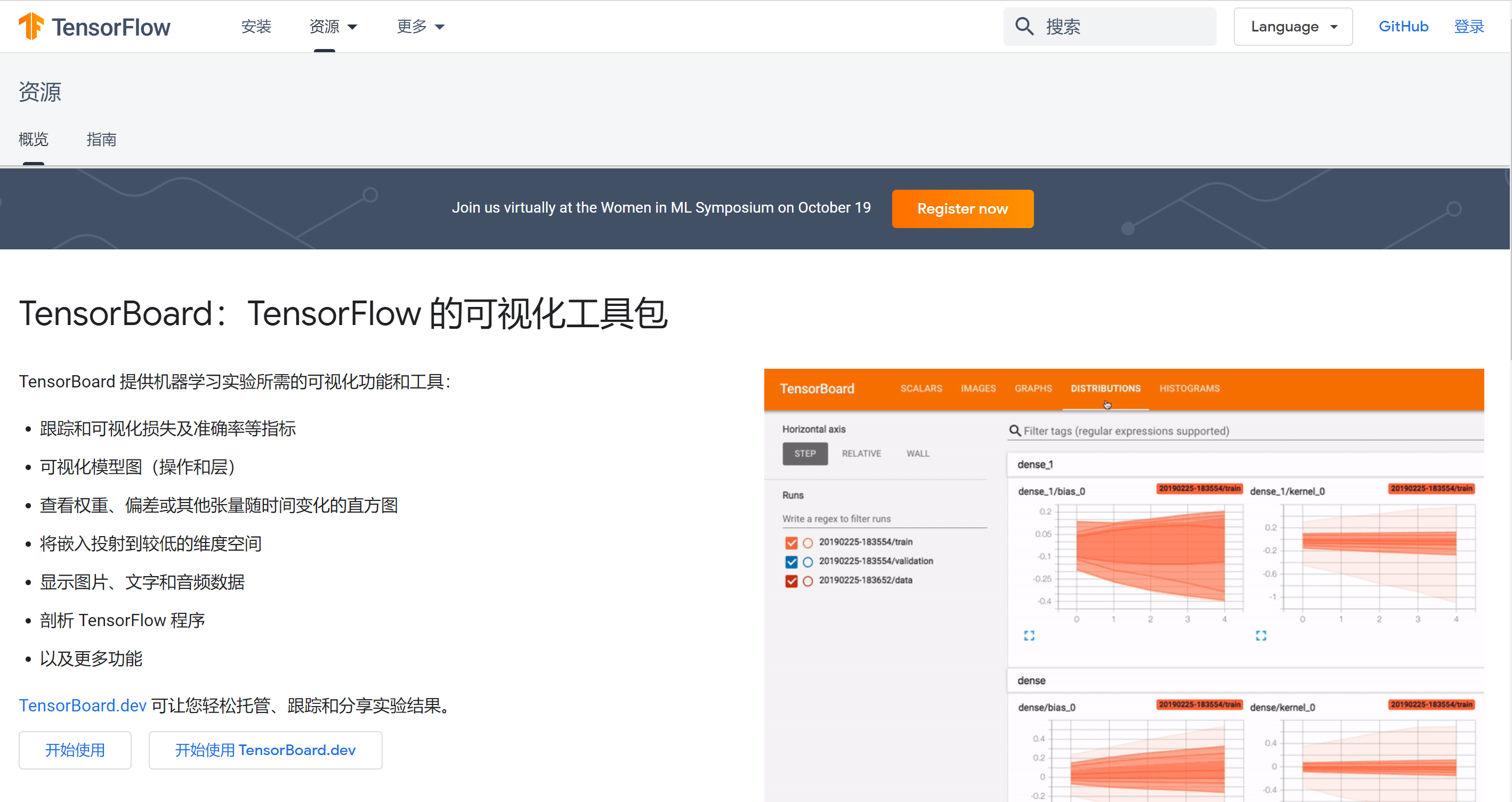Switch to the 概览 tab

(34, 140)
